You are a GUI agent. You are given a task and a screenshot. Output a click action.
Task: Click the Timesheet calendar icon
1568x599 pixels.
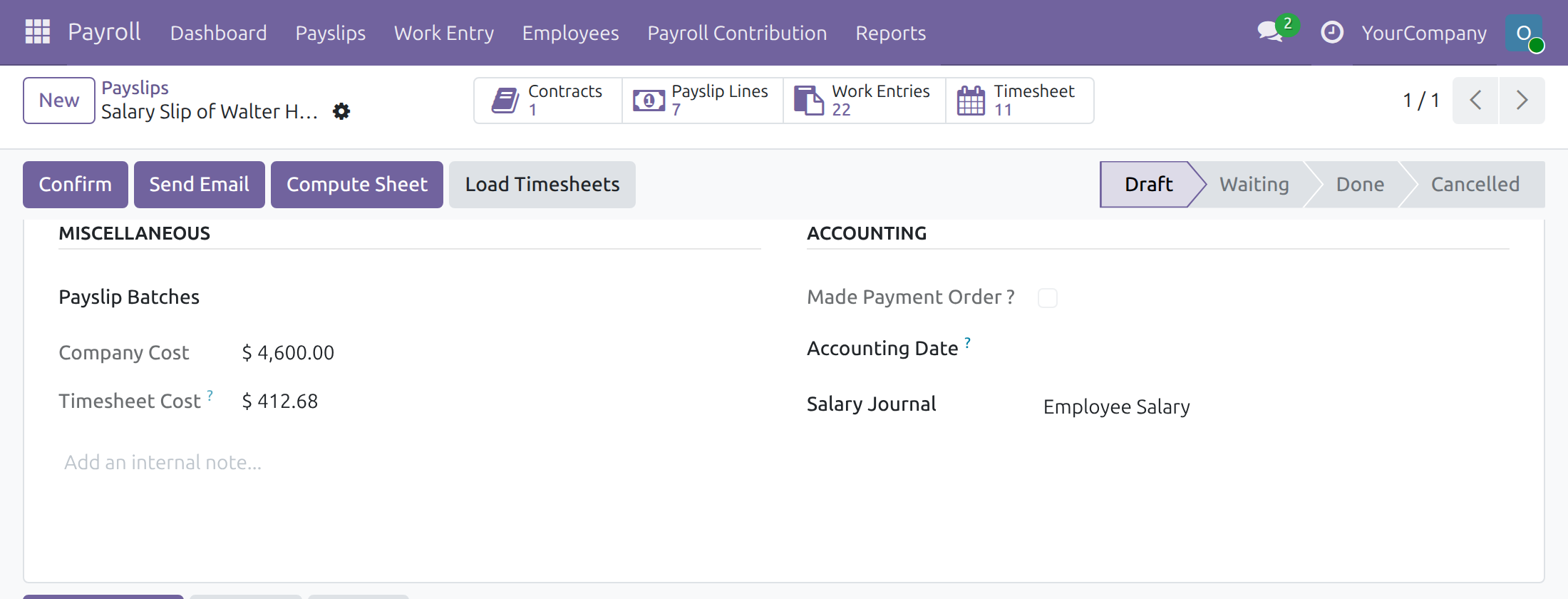971,101
